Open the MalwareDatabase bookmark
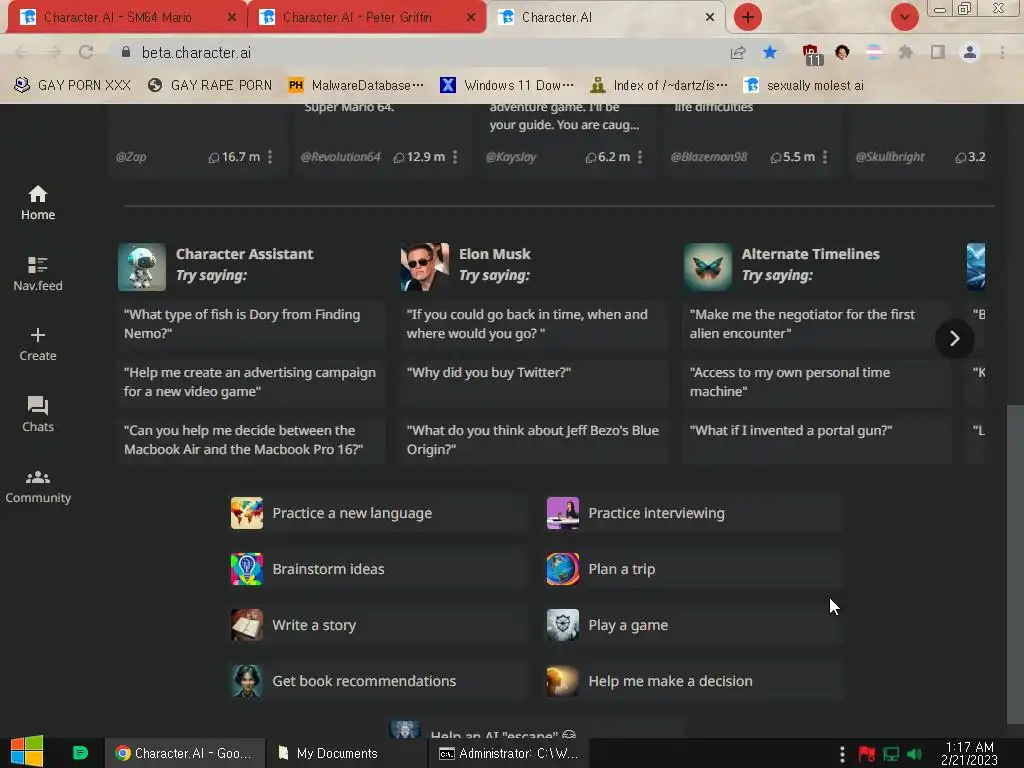The height and width of the screenshot is (768, 1024). point(356,86)
